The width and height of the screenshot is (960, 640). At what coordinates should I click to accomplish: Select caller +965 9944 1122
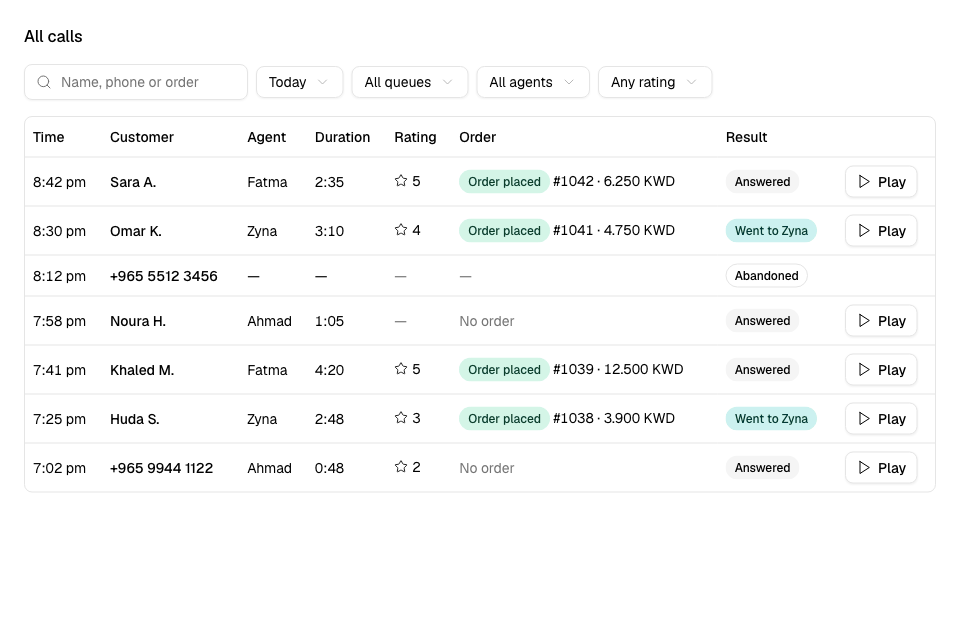(162, 468)
